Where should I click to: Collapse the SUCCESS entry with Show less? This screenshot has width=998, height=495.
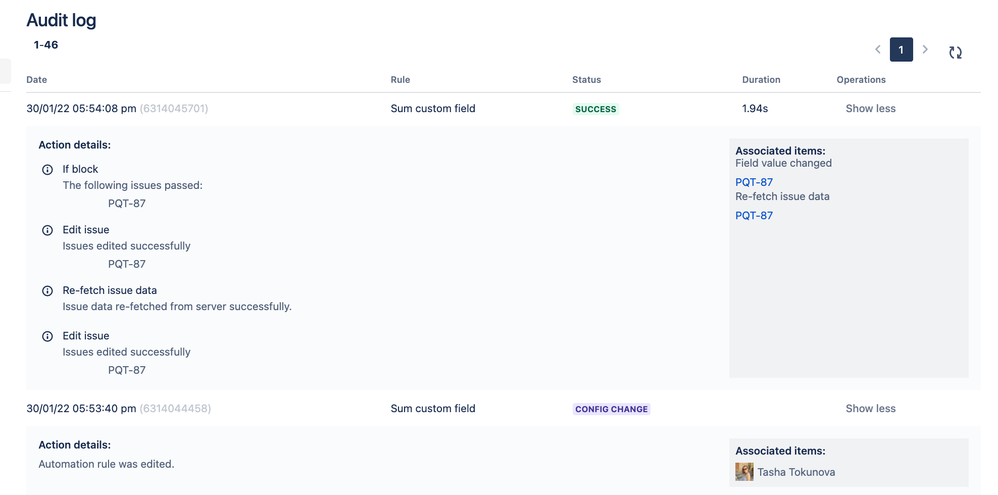[x=870, y=109]
